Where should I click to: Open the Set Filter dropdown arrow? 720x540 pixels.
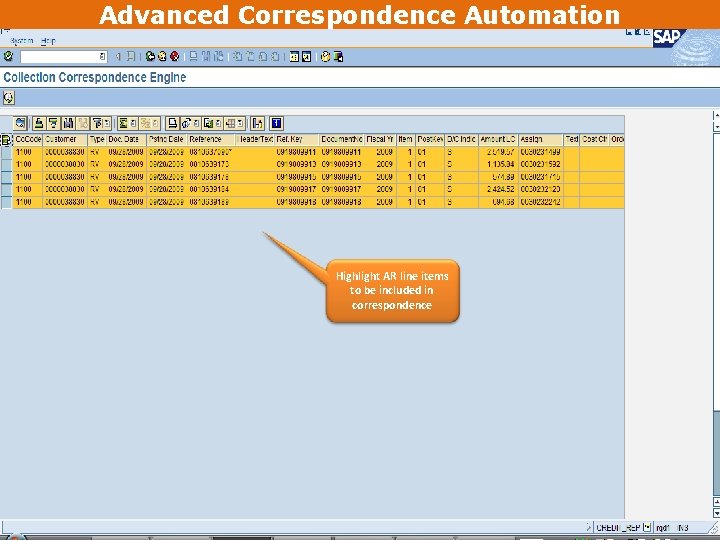107,123
